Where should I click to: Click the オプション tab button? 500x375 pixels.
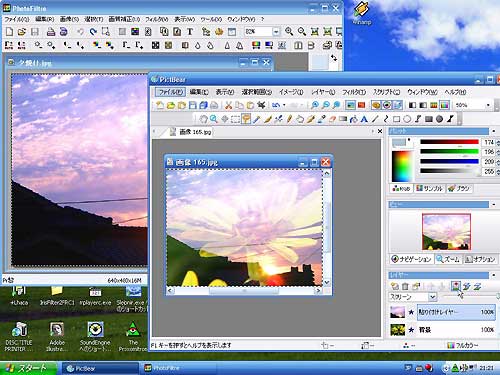[480, 259]
